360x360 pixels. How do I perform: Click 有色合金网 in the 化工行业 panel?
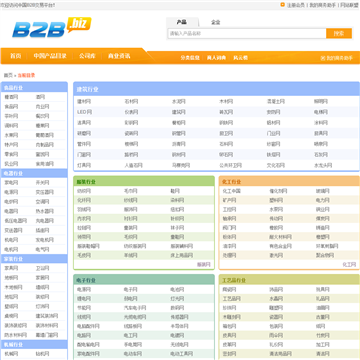tap(280, 246)
